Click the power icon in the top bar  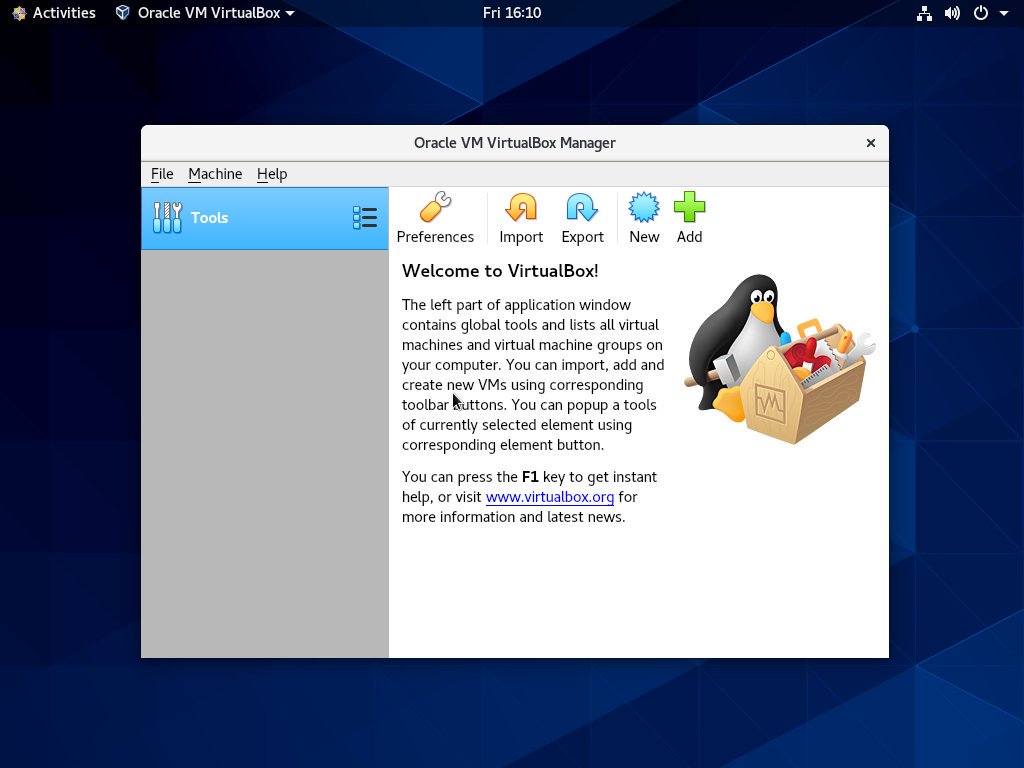pyautogui.click(x=980, y=13)
